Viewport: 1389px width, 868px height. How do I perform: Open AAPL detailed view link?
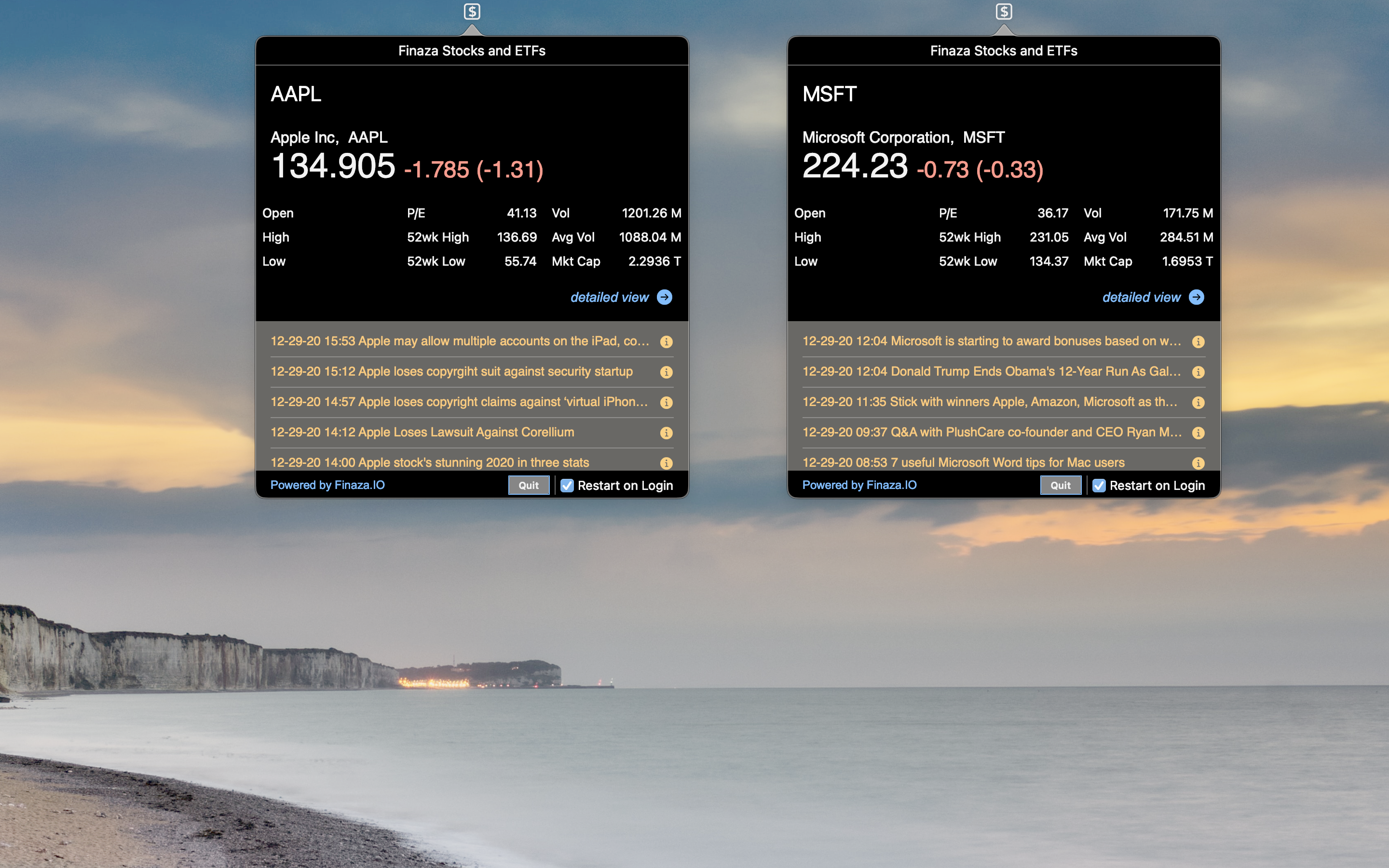[x=609, y=298]
